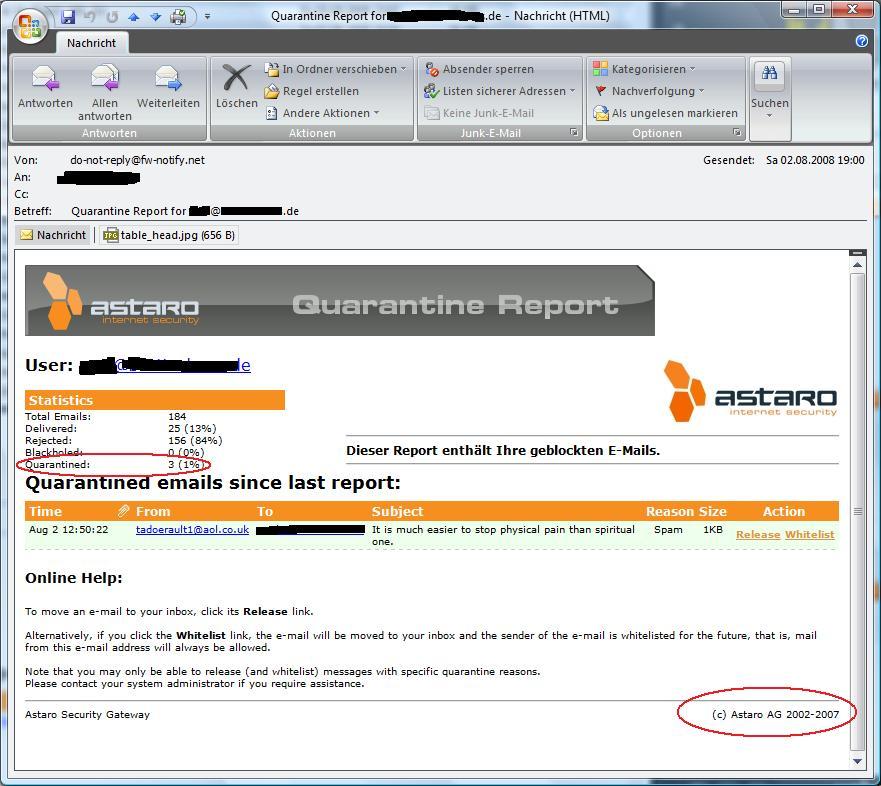Screen dimensions: 881x786
Task: Open the Kategorisieren dropdown
Action: pyautogui.click(x=644, y=69)
